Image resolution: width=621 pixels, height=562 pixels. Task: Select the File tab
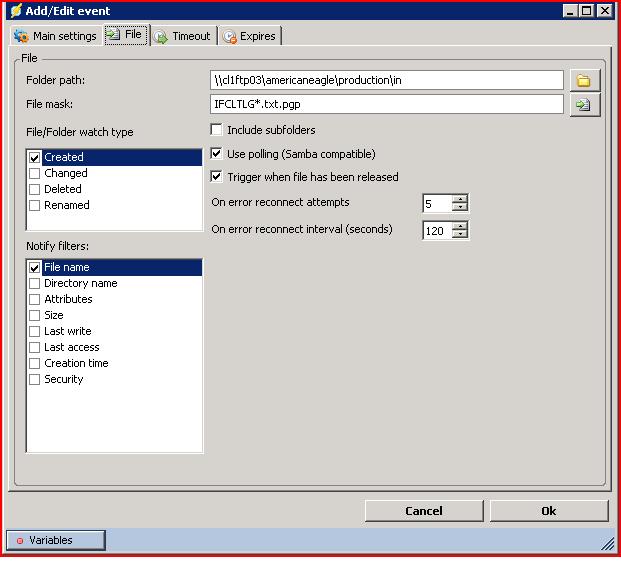click(125, 35)
